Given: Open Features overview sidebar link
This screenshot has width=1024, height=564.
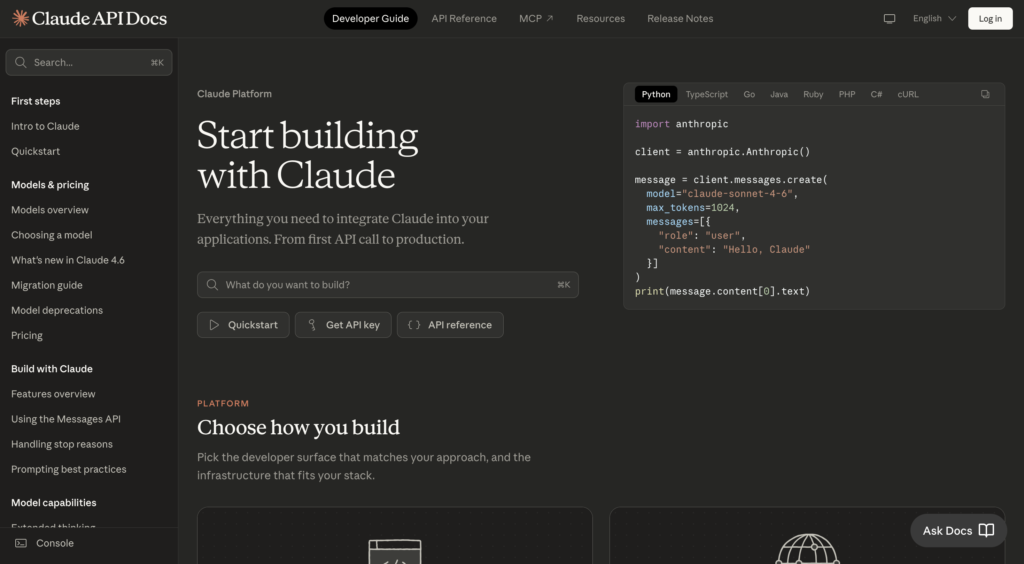Looking at the screenshot, I should 53,394.
